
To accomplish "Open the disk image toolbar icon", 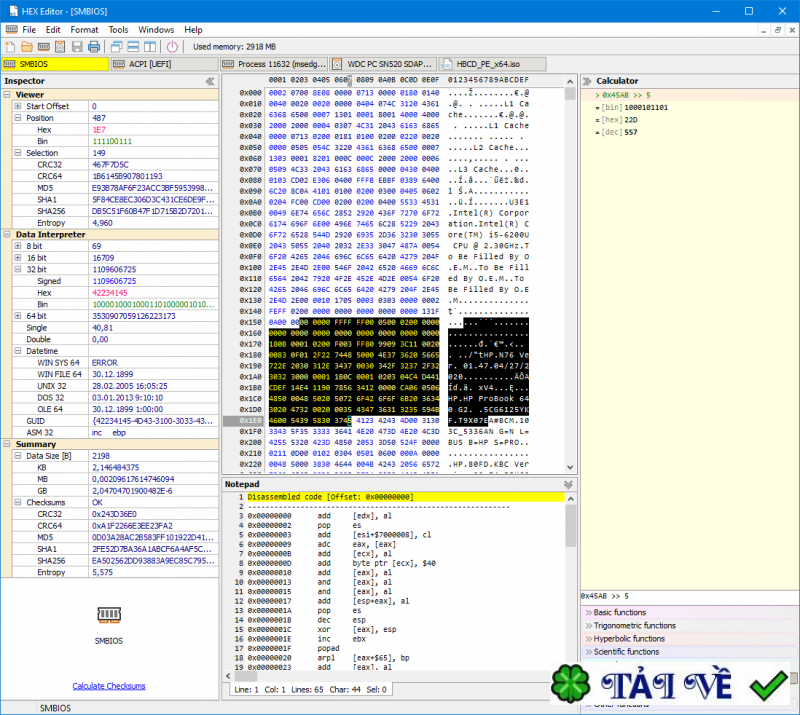I will [x=60, y=46].
